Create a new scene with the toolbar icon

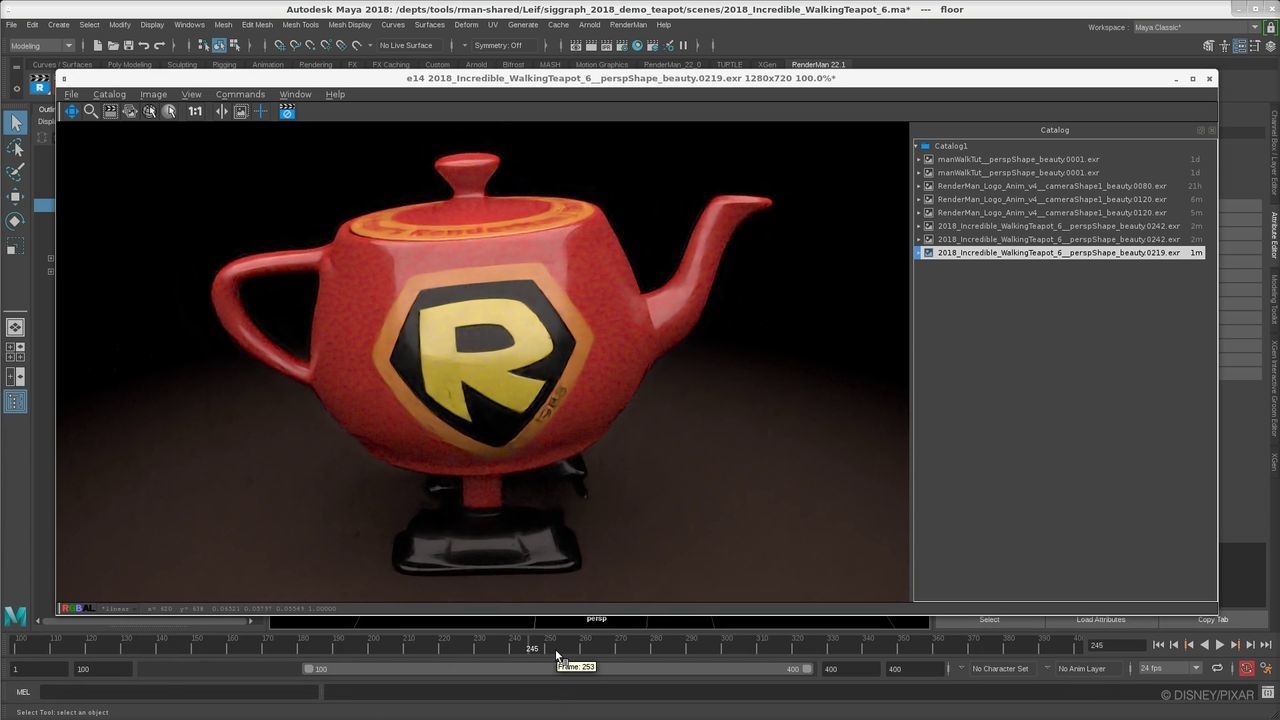pos(97,45)
